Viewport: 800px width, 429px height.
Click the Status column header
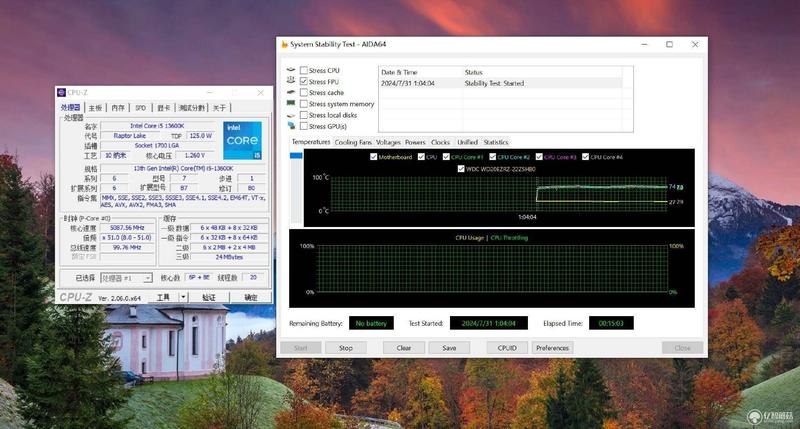click(543, 72)
